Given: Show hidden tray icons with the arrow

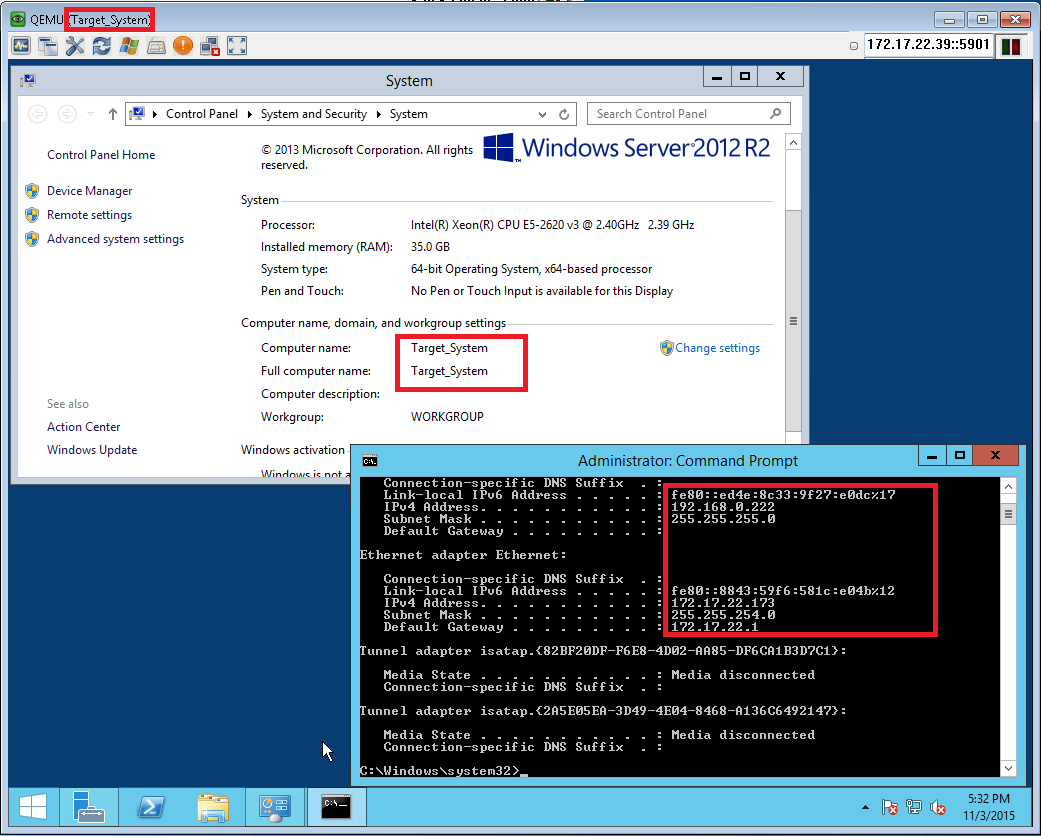Looking at the screenshot, I should 865,807.
